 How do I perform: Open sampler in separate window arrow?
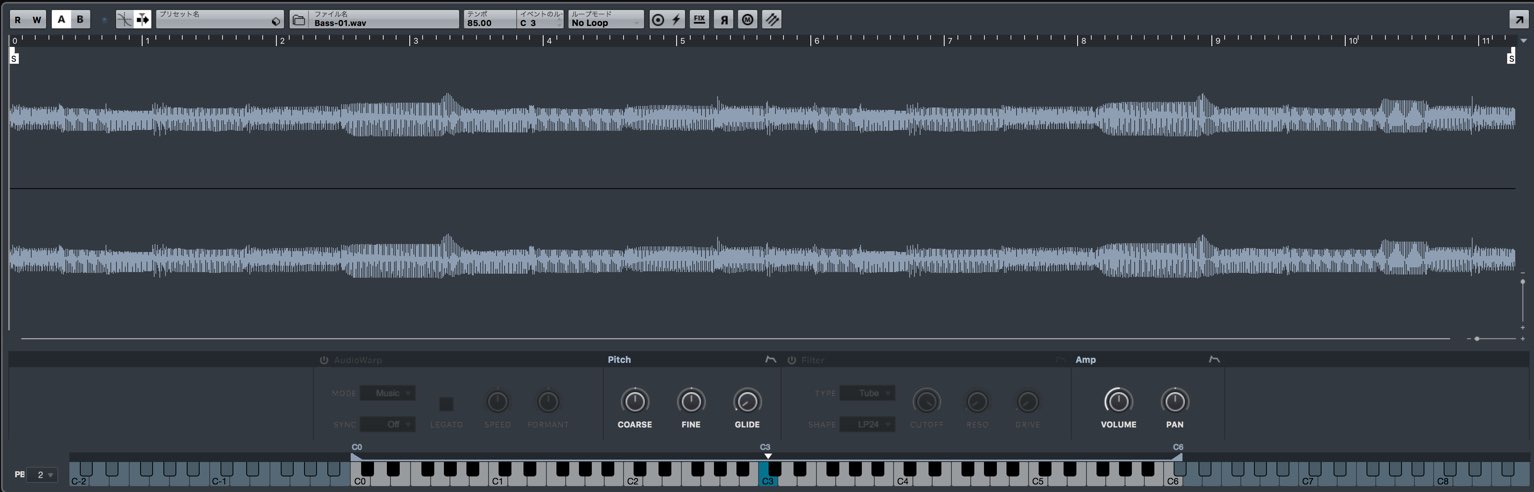[1518, 19]
